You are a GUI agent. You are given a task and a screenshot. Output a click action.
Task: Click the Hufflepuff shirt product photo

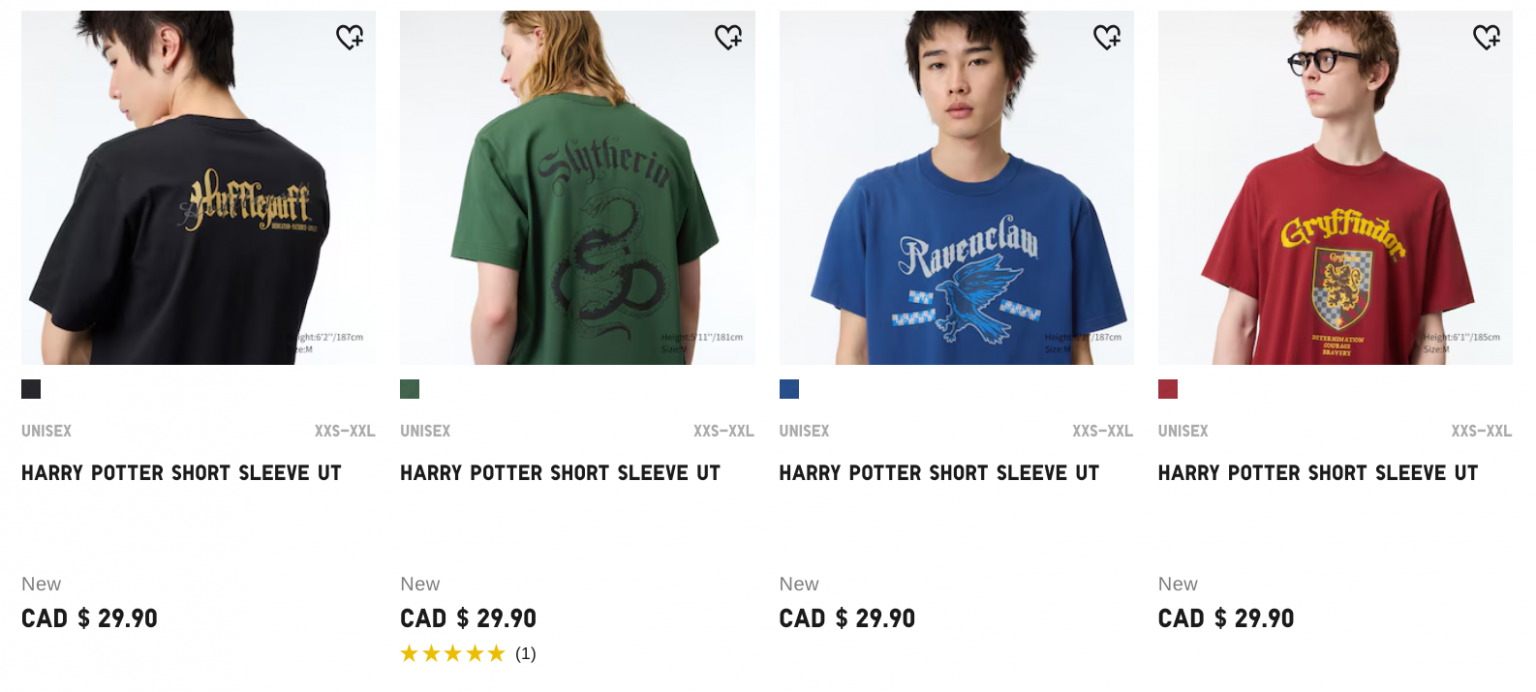tap(198, 186)
